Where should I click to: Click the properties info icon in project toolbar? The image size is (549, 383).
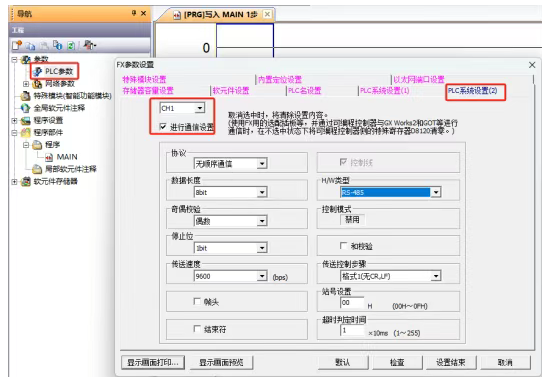click(57, 46)
